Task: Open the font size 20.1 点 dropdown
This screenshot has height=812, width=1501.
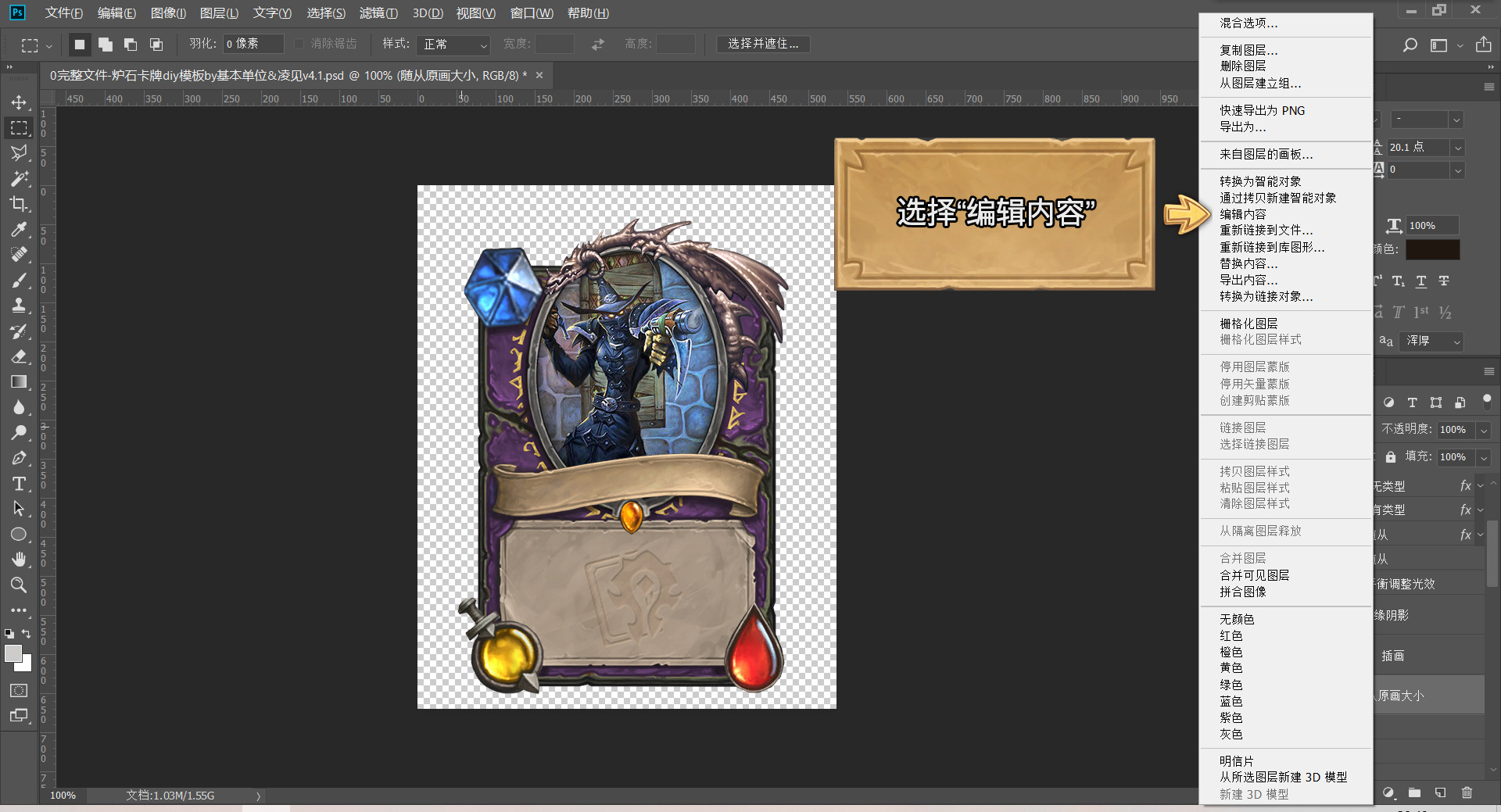Action: point(1457,148)
